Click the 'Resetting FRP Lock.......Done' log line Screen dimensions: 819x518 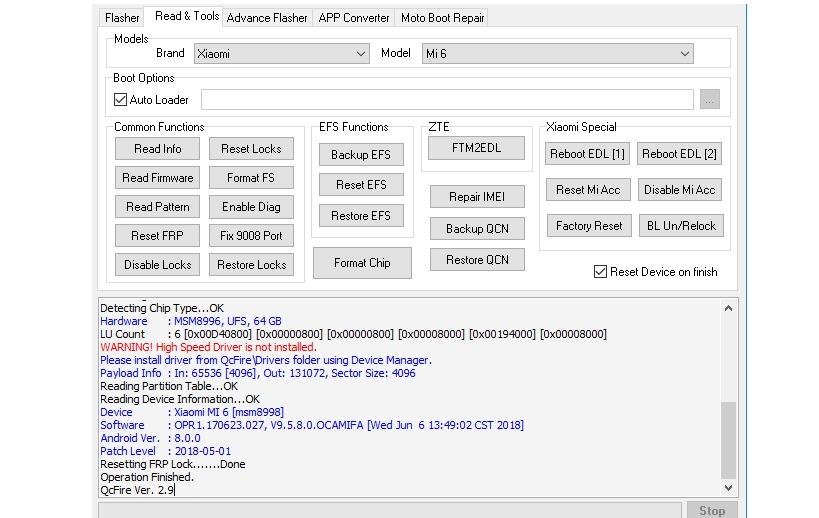tap(172, 464)
